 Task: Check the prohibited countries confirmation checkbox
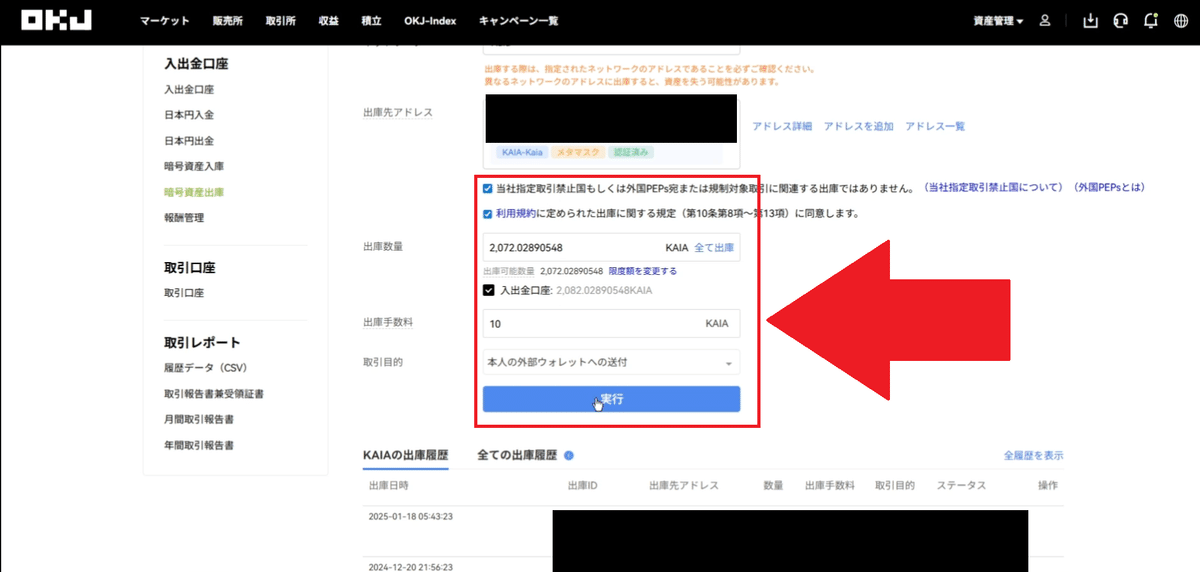pyautogui.click(x=487, y=188)
